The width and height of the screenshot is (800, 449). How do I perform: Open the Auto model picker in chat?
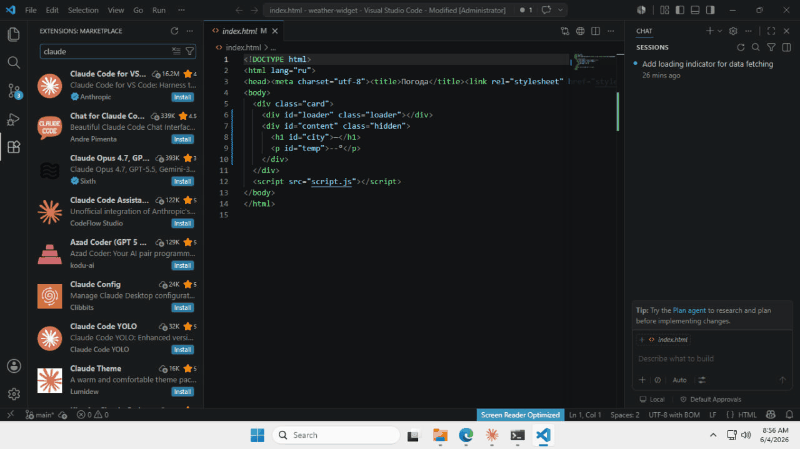[x=679, y=380]
